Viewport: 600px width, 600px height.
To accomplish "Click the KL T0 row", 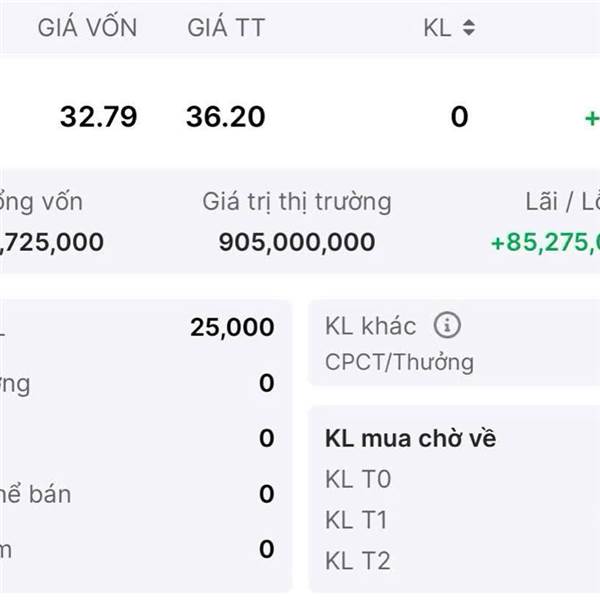I will tap(358, 479).
